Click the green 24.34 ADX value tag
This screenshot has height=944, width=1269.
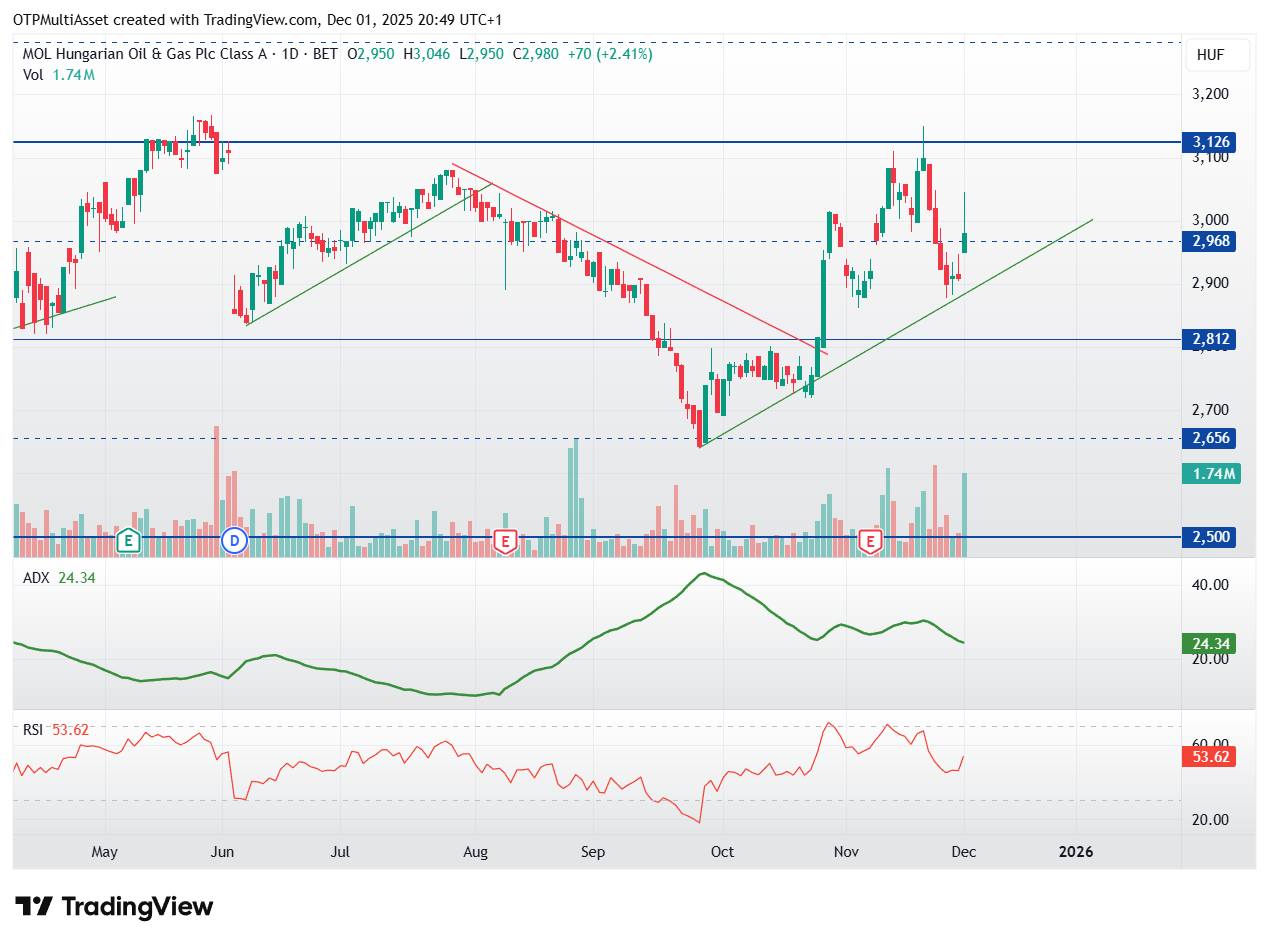point(1209,643)
